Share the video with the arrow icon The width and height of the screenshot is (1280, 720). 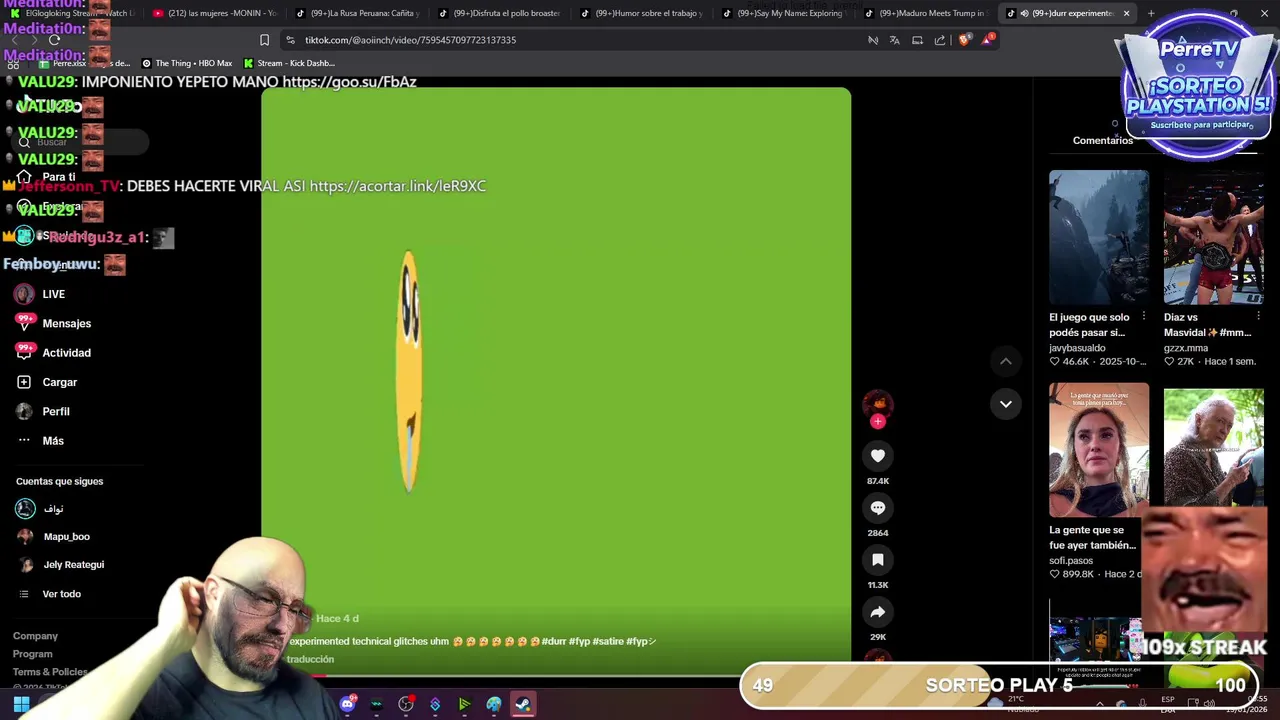[878, 612]
